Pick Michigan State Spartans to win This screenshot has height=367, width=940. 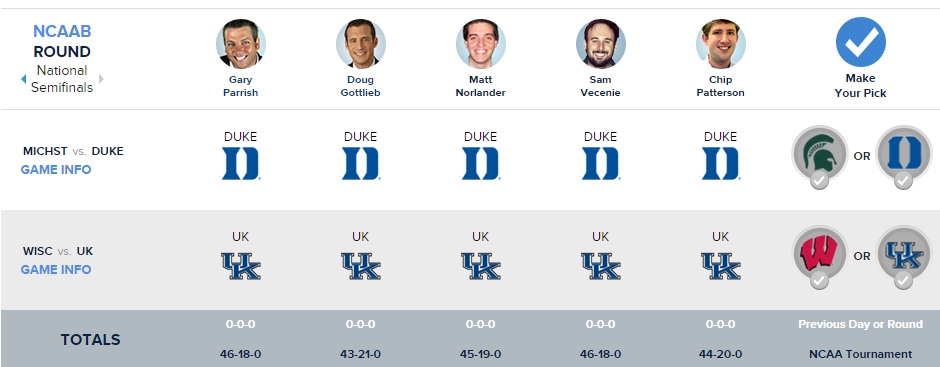point(820,155)
